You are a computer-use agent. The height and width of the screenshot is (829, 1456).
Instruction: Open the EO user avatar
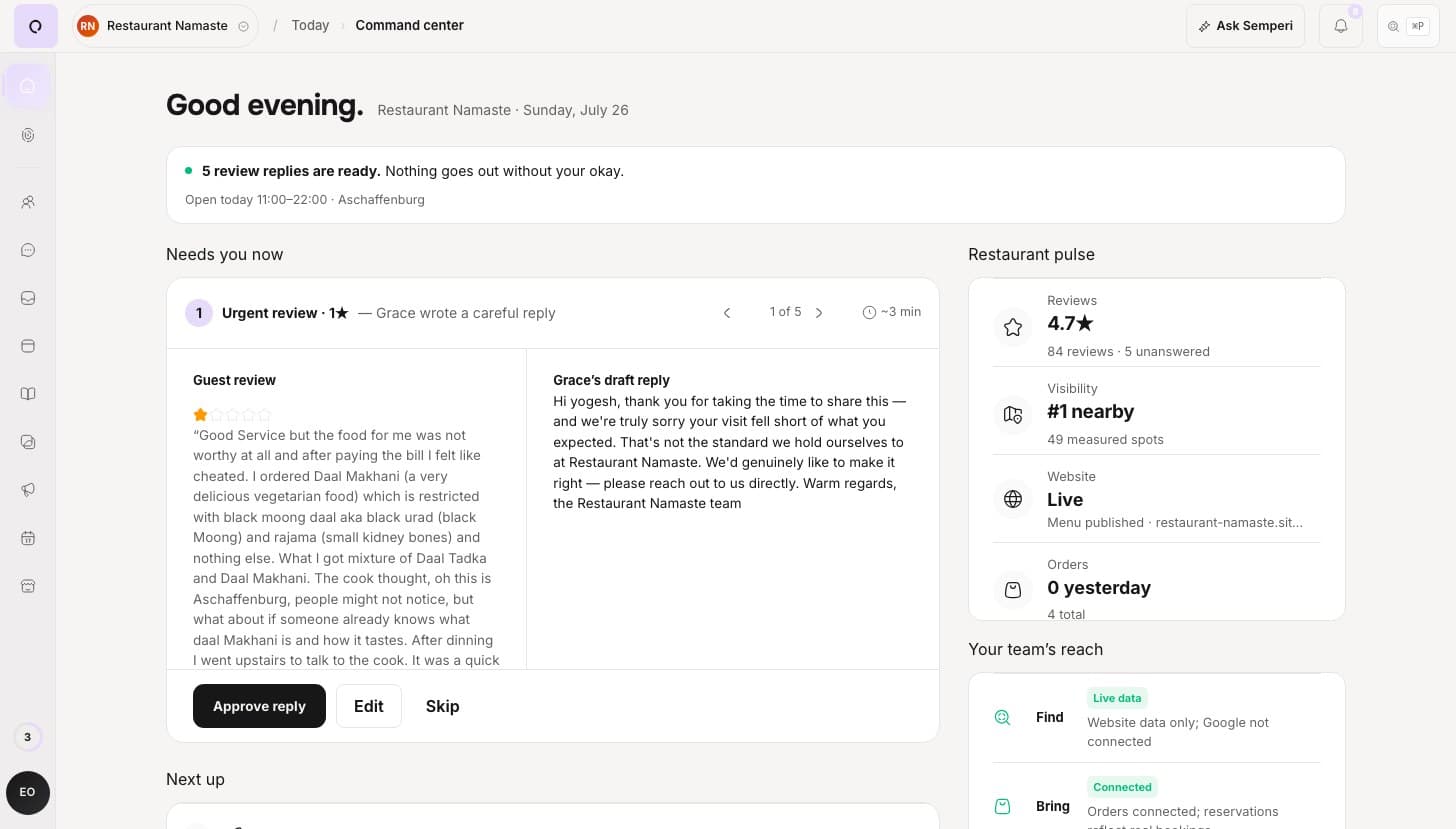[x=28, y=792]
